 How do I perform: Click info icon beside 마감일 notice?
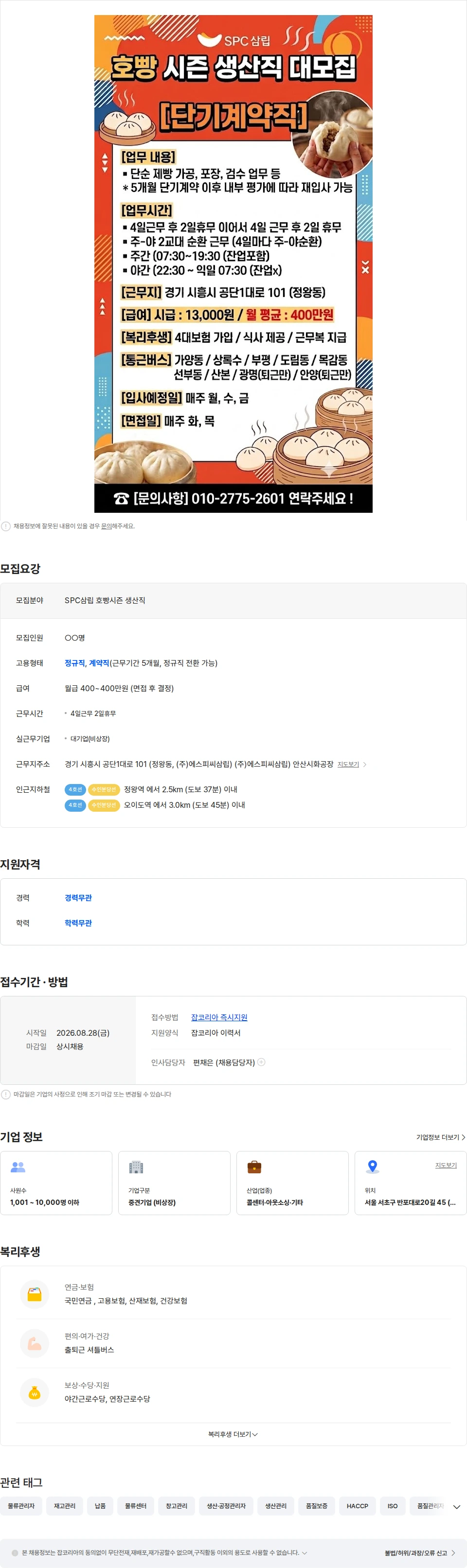6,1094
